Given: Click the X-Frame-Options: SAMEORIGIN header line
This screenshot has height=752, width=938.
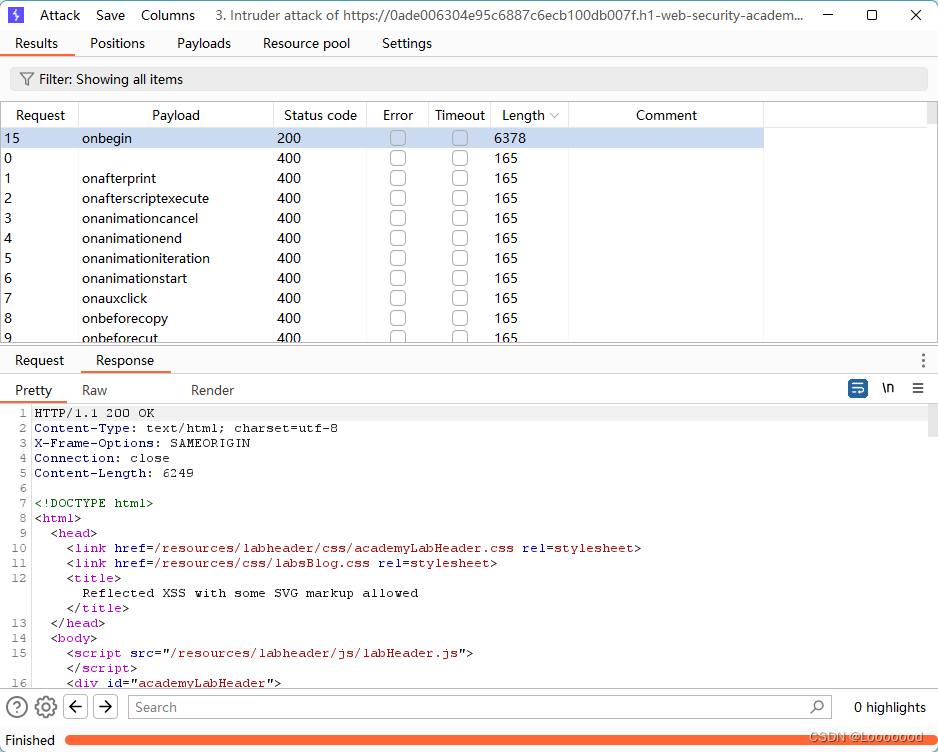Looking at the screenshot, I should pos(142,443).
